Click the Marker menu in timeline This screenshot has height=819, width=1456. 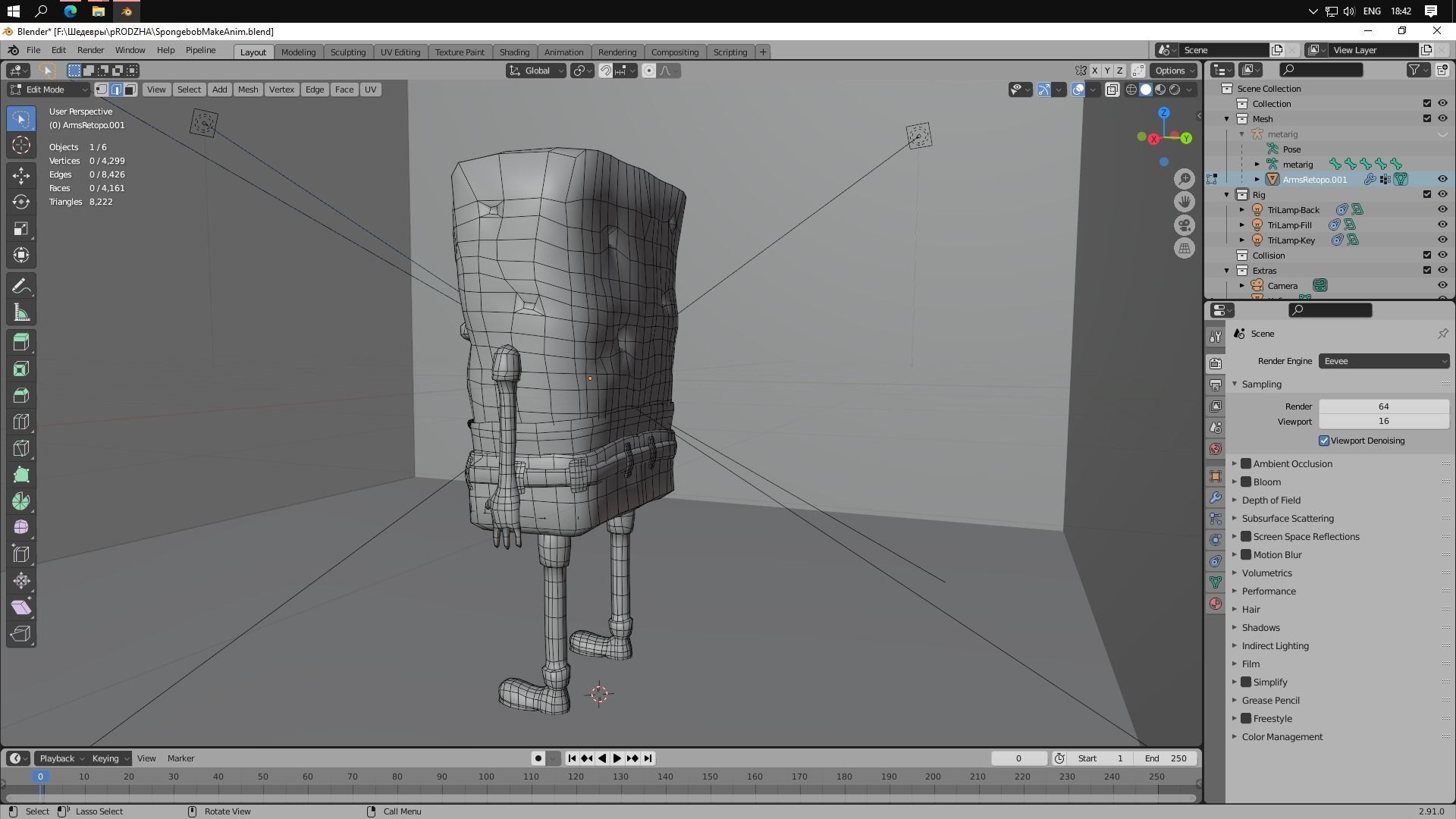pos(180,758)
